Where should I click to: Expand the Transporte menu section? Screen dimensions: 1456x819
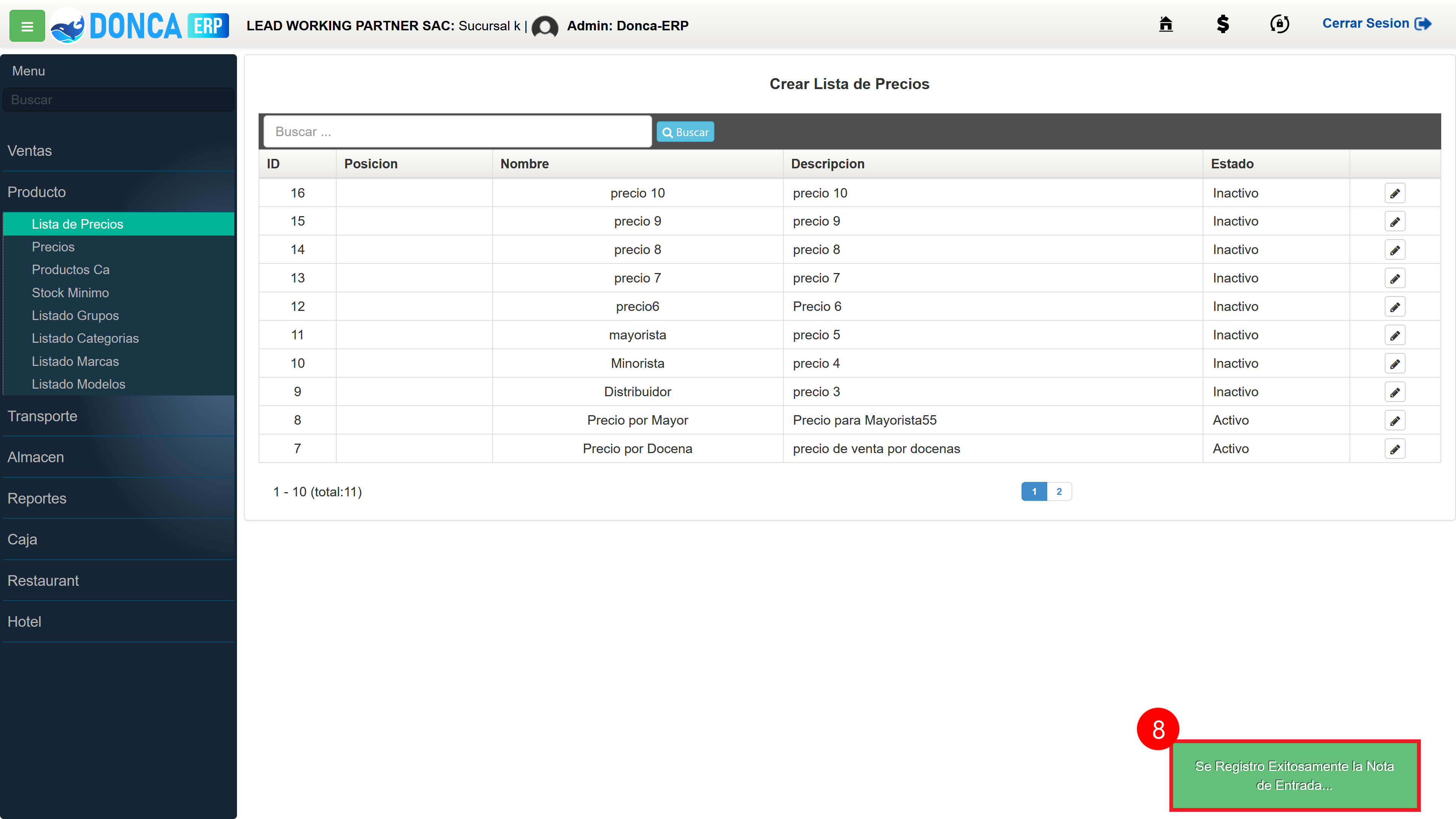pyautogui.click(x=118, y=416)
